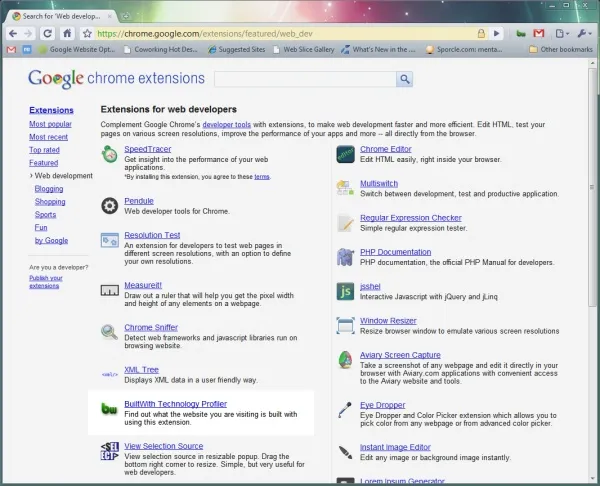Click the jsshel js icon
The height and width of the screenshot is (486, 600).
tap(346, 292)
